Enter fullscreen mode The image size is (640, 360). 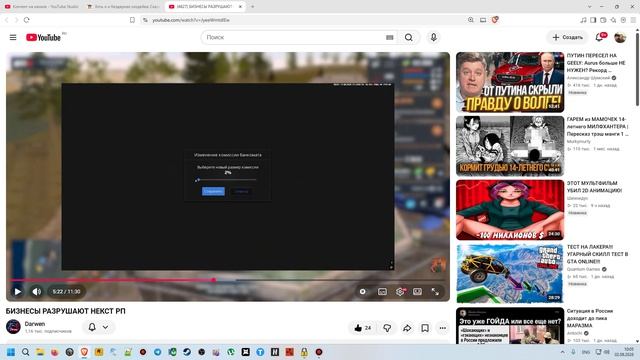pyautogui.click(x=435, y=291)
